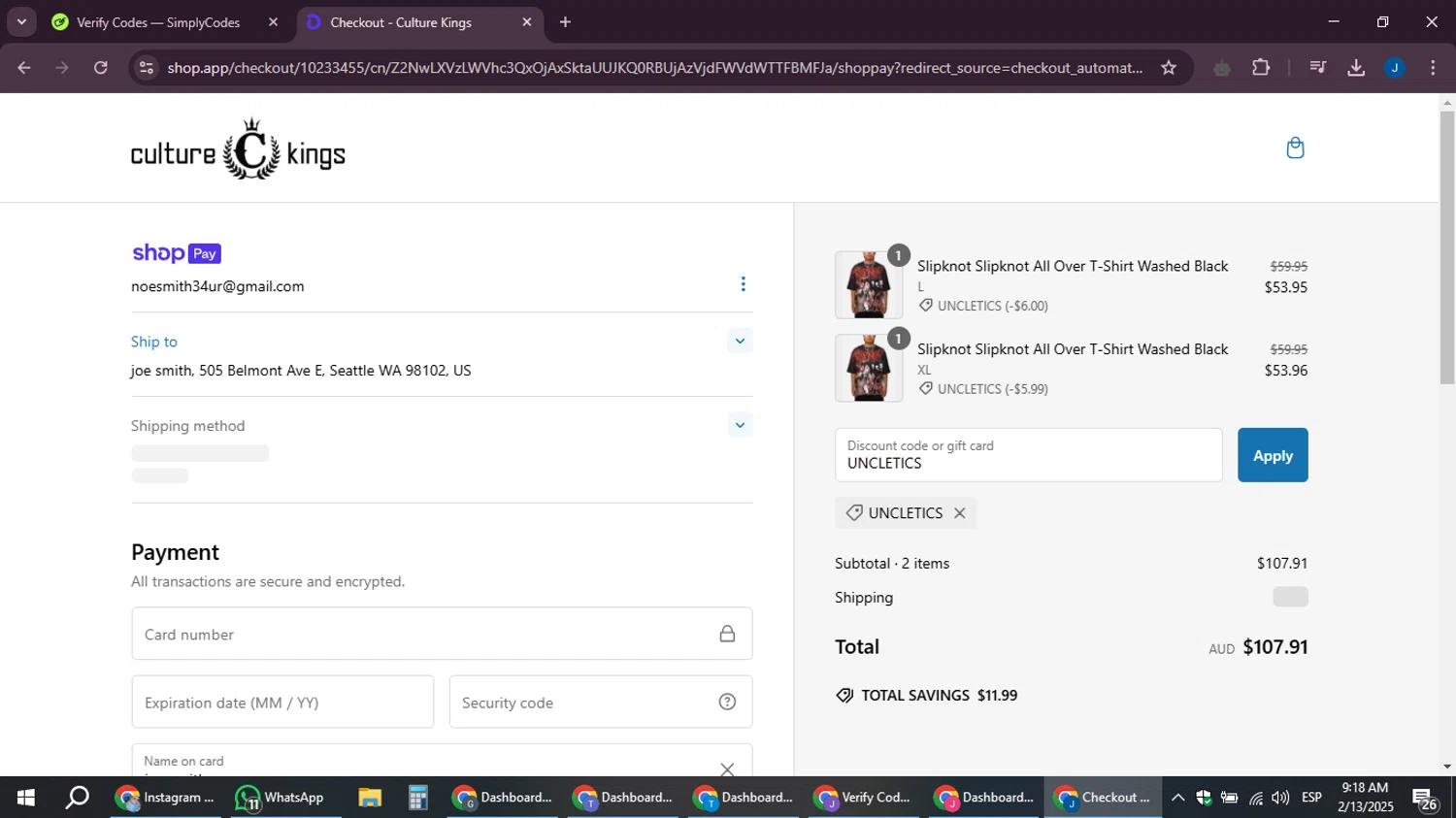
Task: Apply the discount code
Action: [1273, 455]
